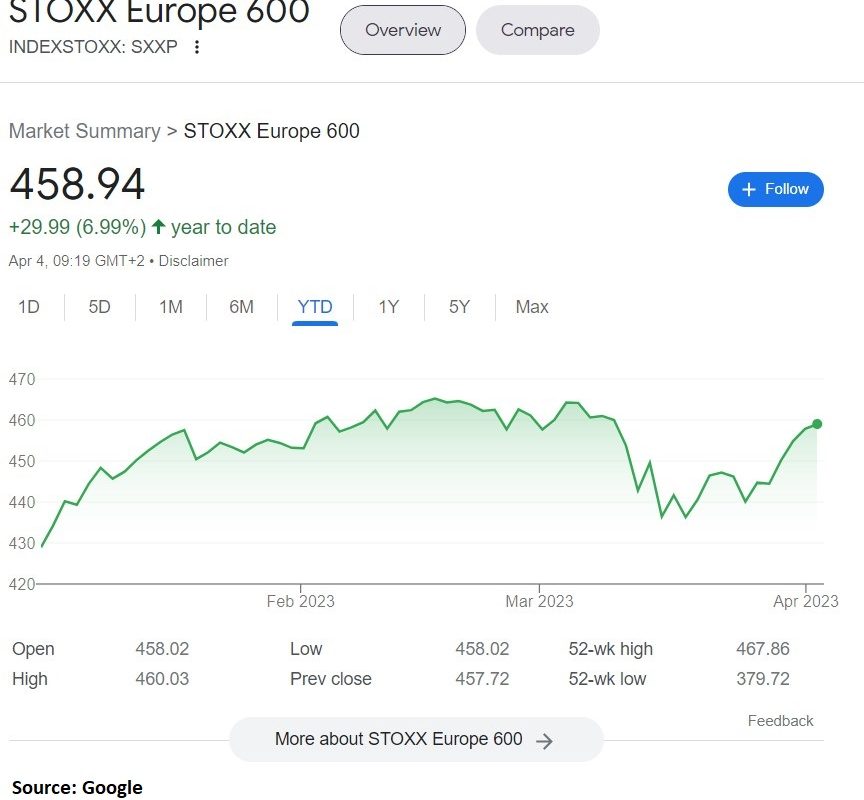Show the 6M chart range
The image size is (864, 800).
click(241, 307)
